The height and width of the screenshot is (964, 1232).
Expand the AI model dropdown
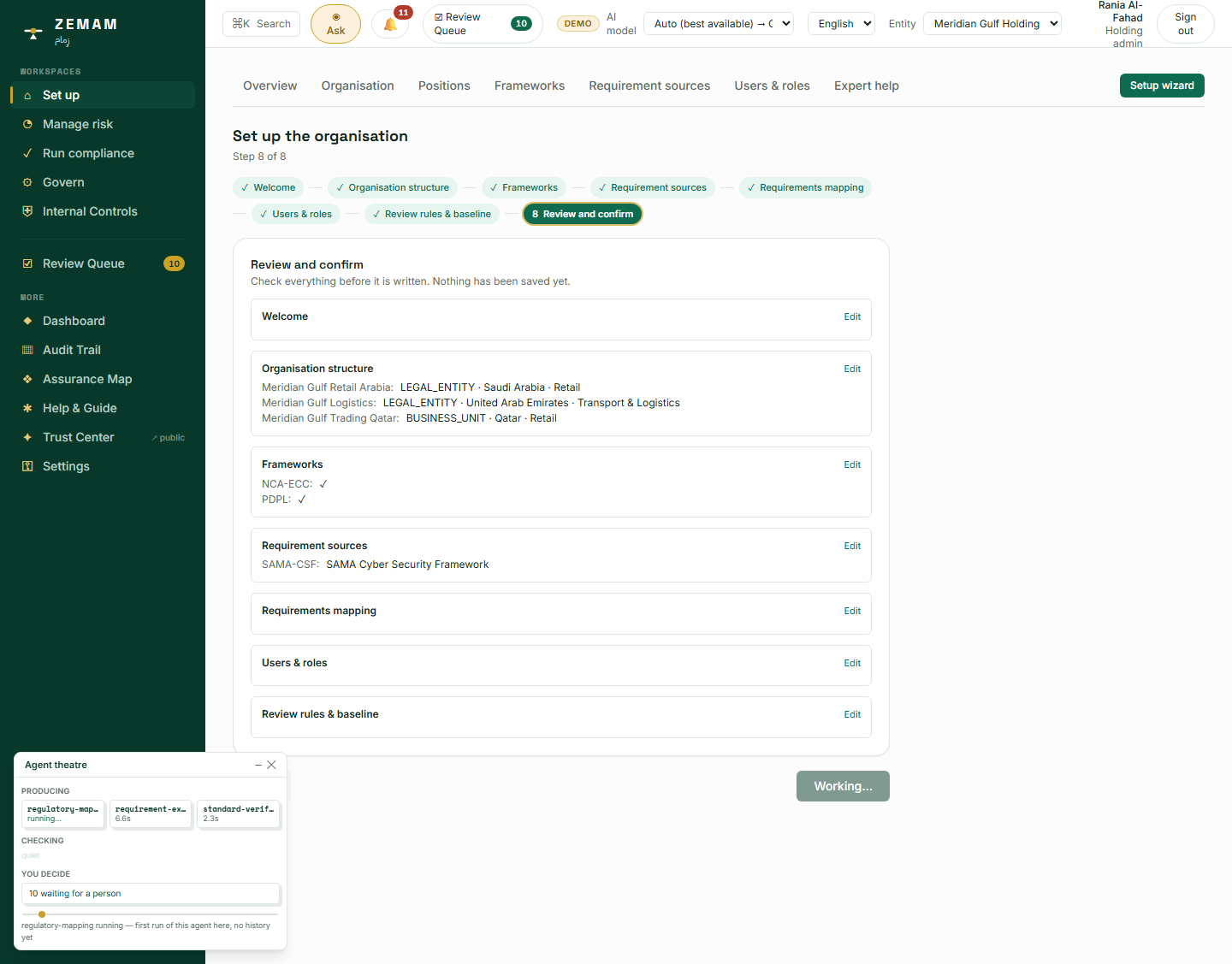pyautogui.click(x=719, y=24)
